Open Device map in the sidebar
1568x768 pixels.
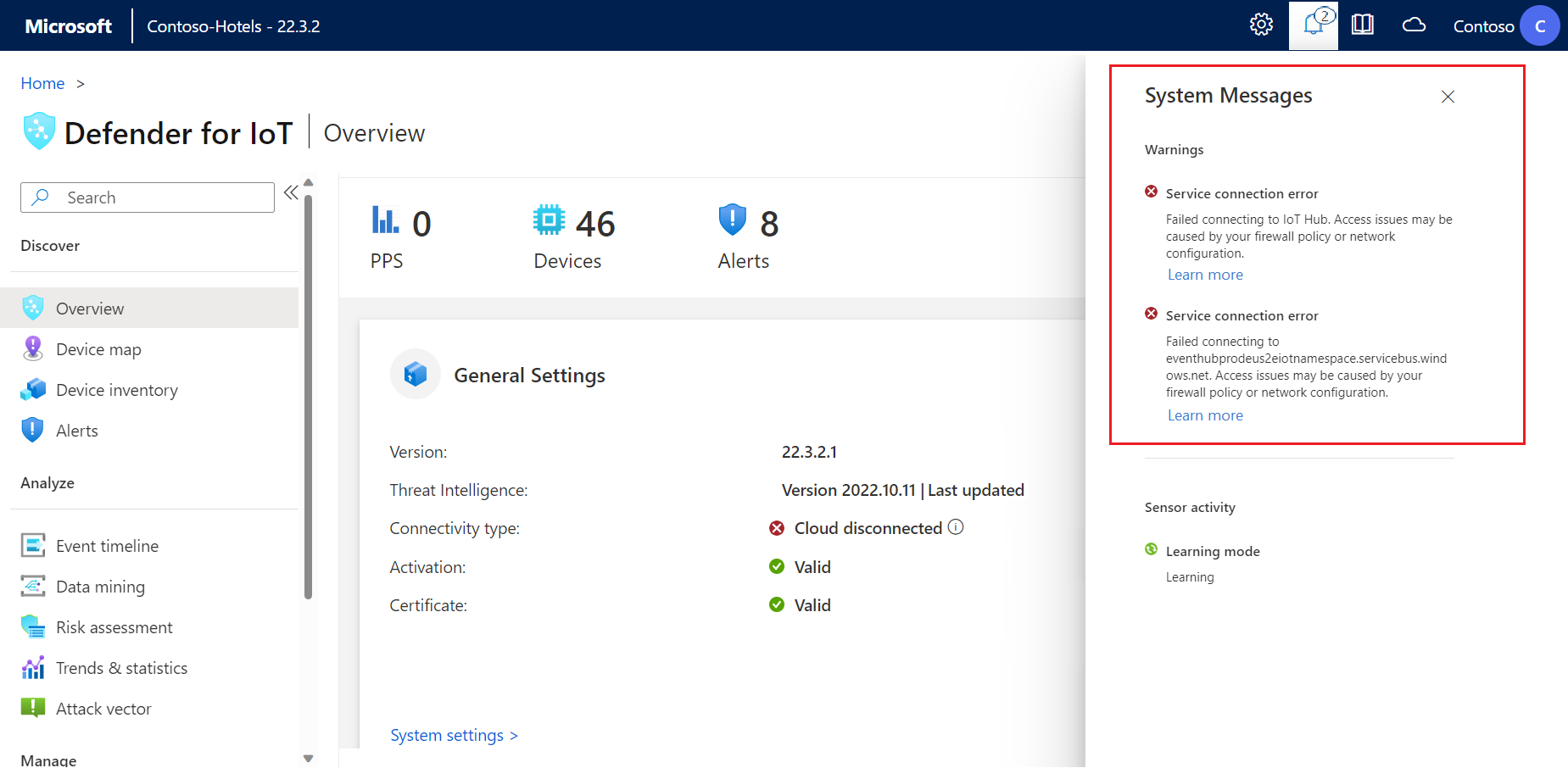98,349
